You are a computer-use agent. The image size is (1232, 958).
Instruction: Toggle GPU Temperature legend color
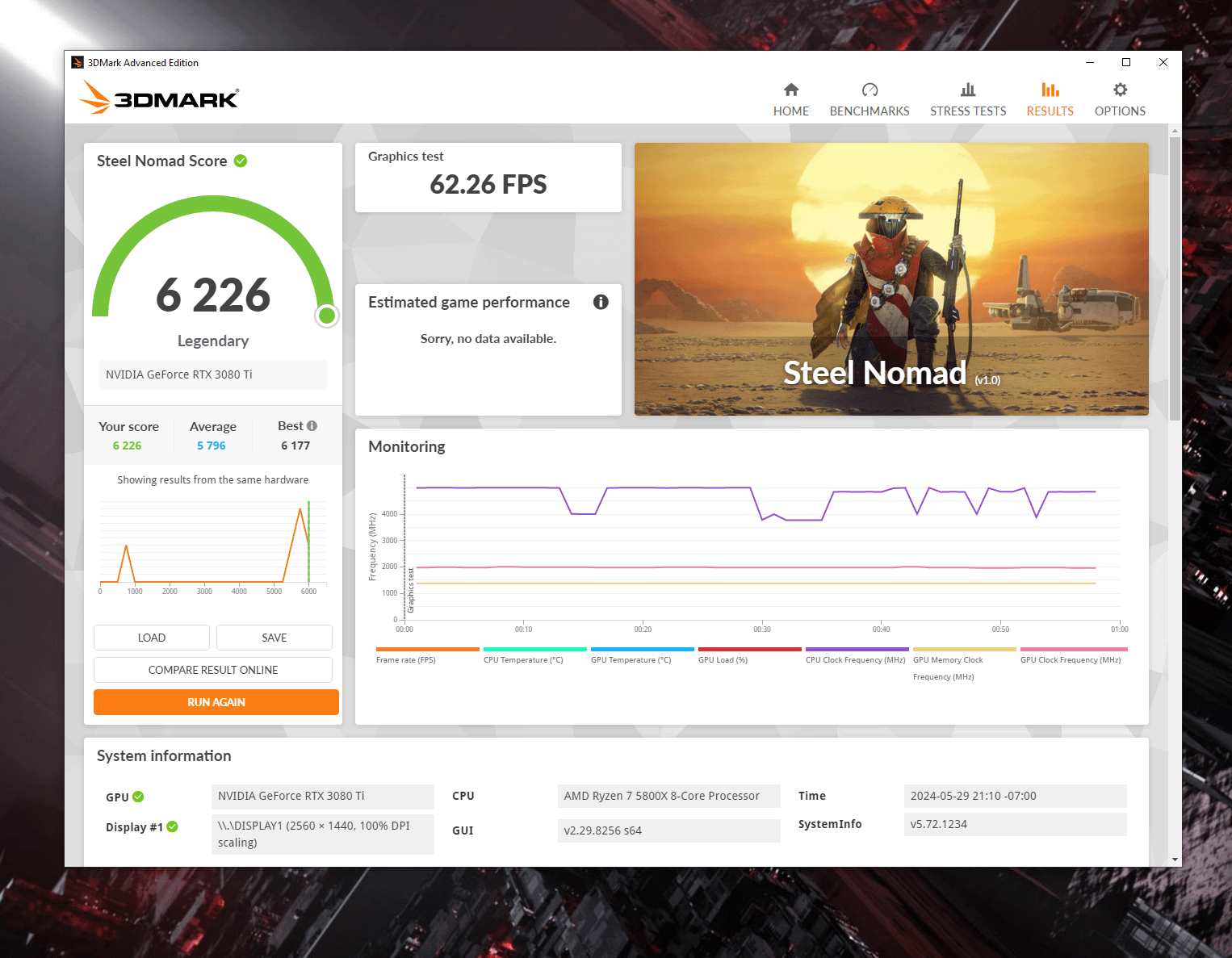click(x=643, y=649)
